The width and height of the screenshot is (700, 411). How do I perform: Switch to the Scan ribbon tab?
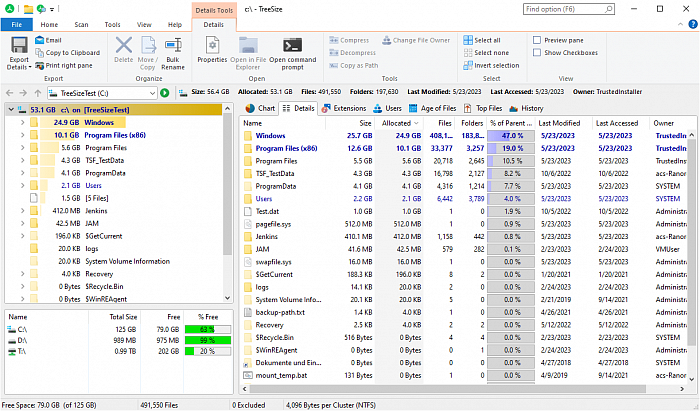coord(81,25)
